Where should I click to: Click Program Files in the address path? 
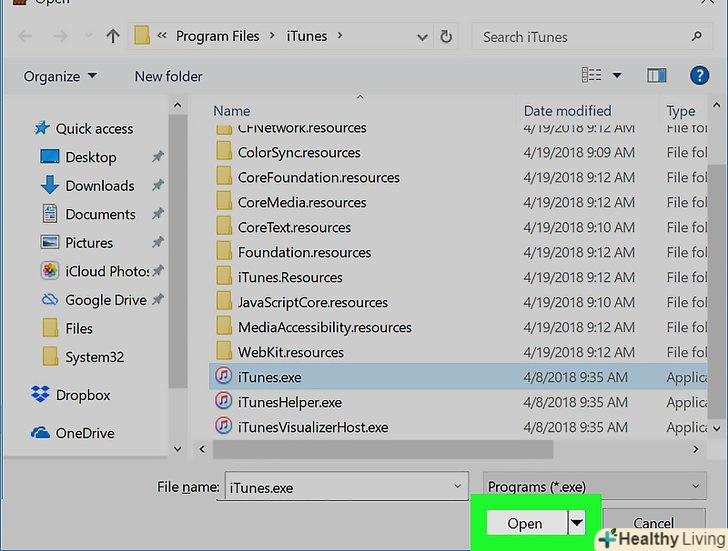click(217, 36)
